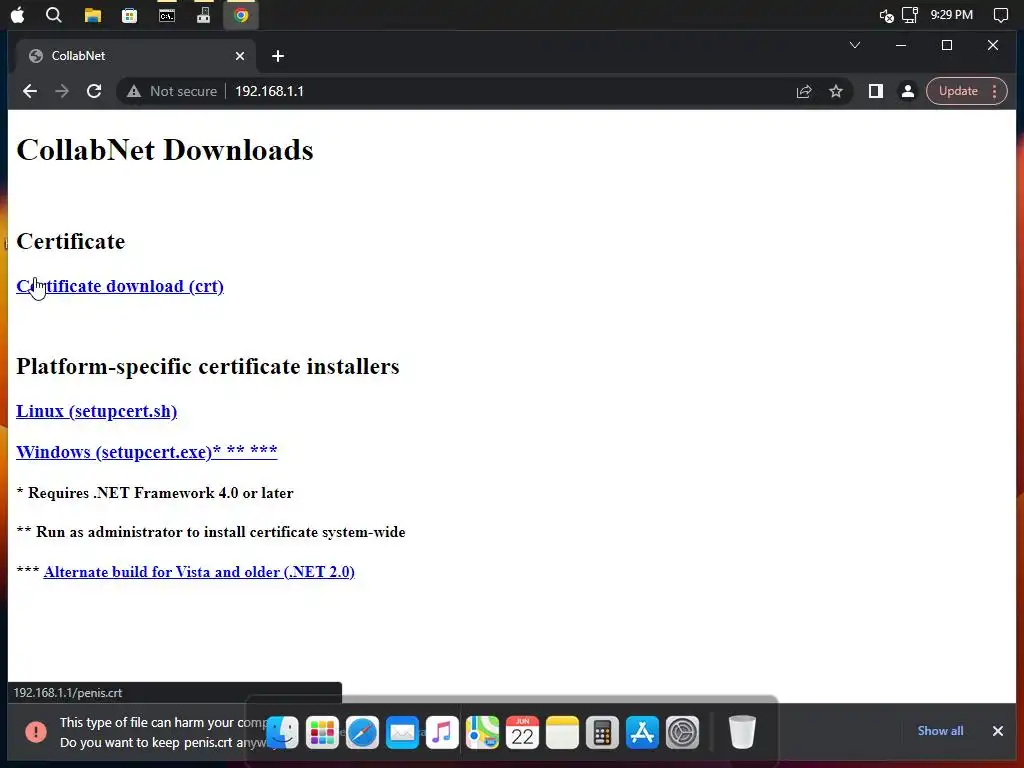Open Music from the dock
Screen dimensions: 1024x768
pos(442,732)
